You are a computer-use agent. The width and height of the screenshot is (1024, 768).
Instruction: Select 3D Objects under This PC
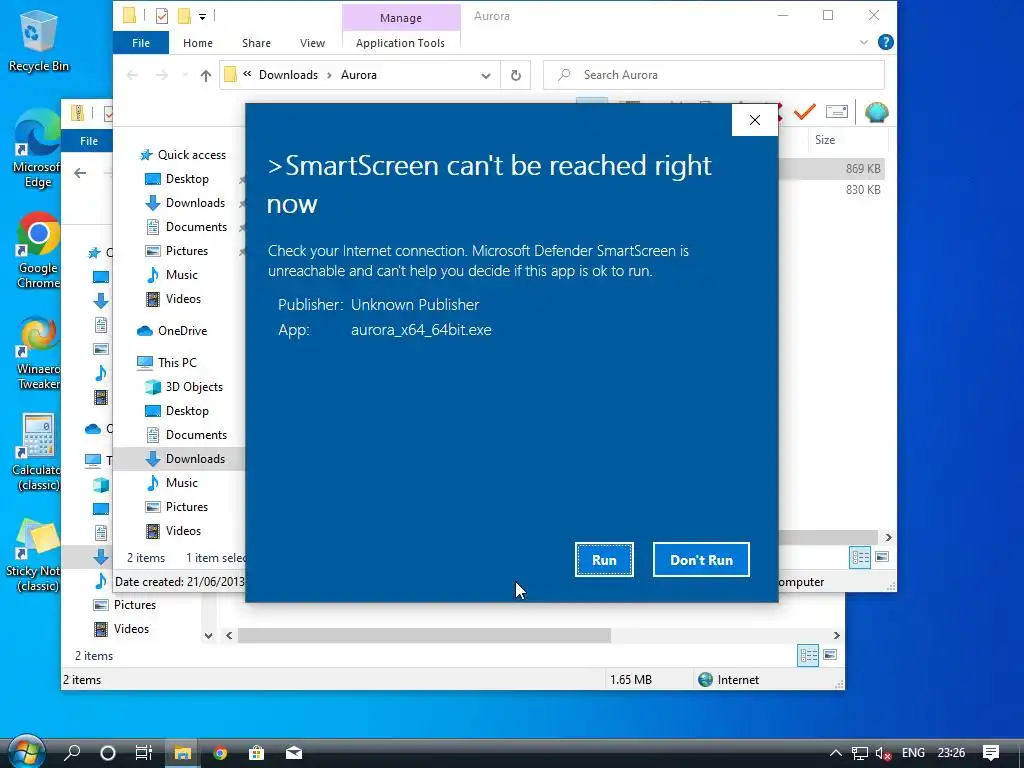point(184,387)
